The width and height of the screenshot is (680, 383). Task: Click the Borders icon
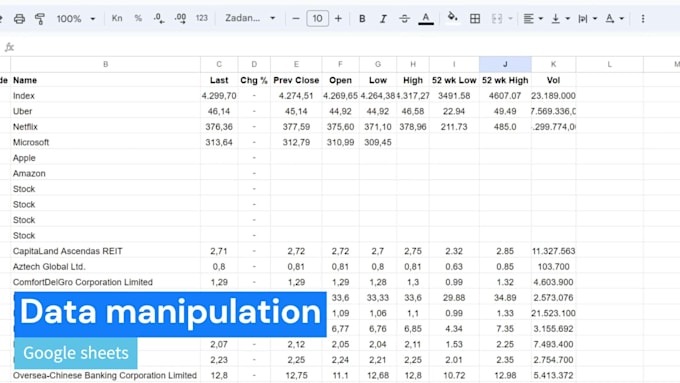(x=475, y=19)
